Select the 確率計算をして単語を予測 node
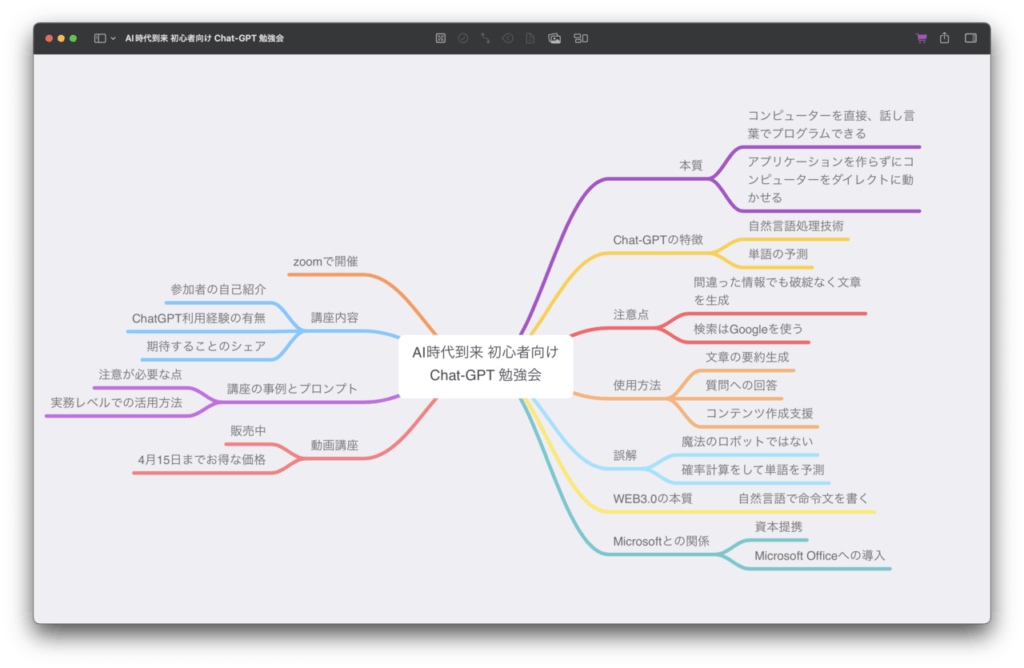Viewport: 1024px width, 668px height. (753, 469)
